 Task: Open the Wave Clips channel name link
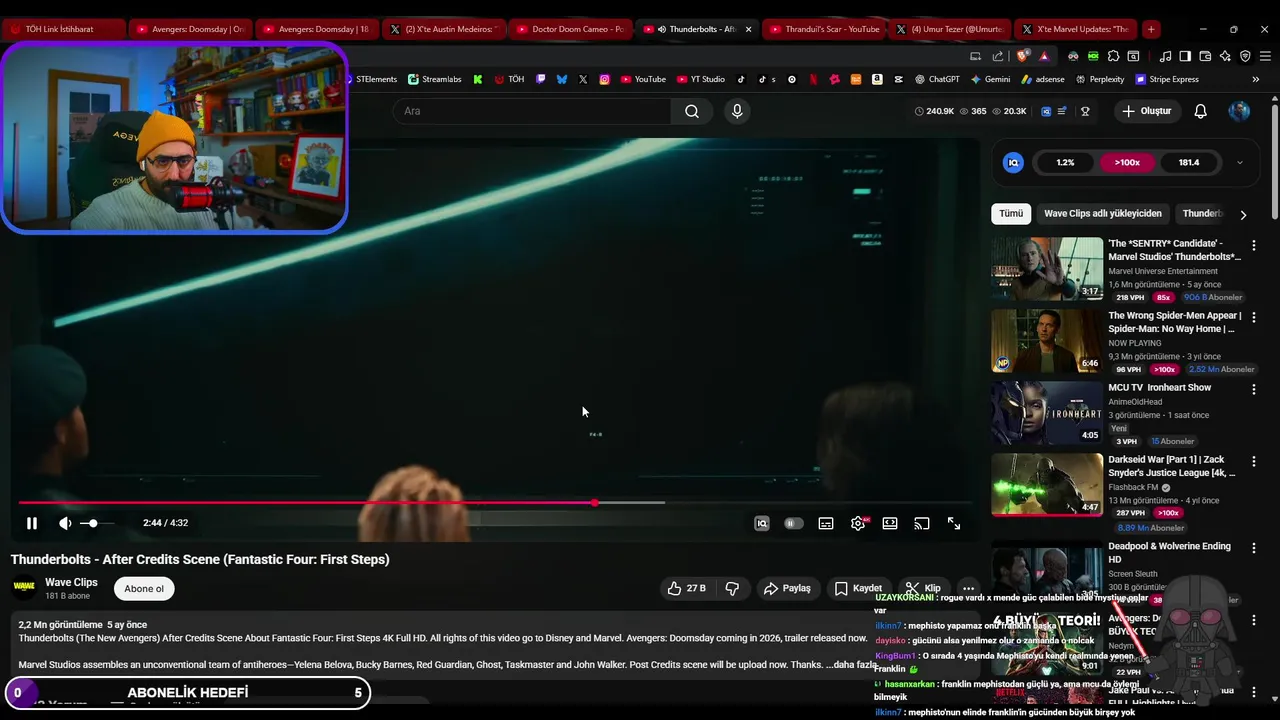tap(71, 582)
